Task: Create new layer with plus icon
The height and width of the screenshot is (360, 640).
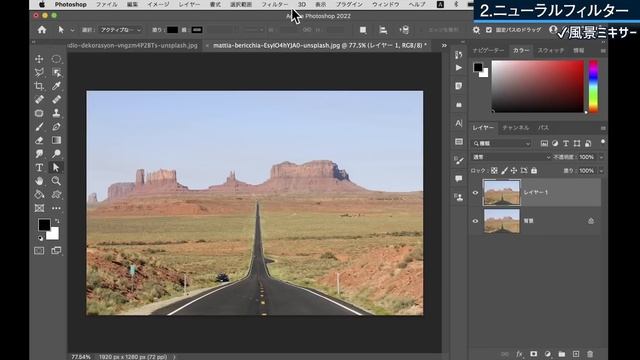Action: tap(576, 354)
